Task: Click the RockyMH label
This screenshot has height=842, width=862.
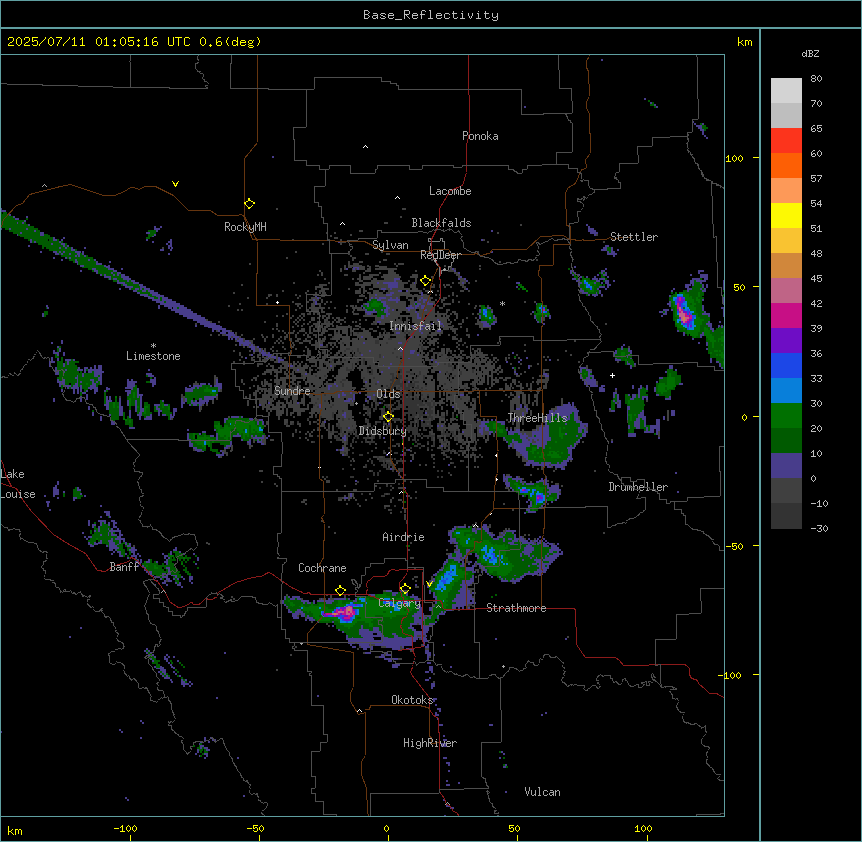Action: (245, 227)
